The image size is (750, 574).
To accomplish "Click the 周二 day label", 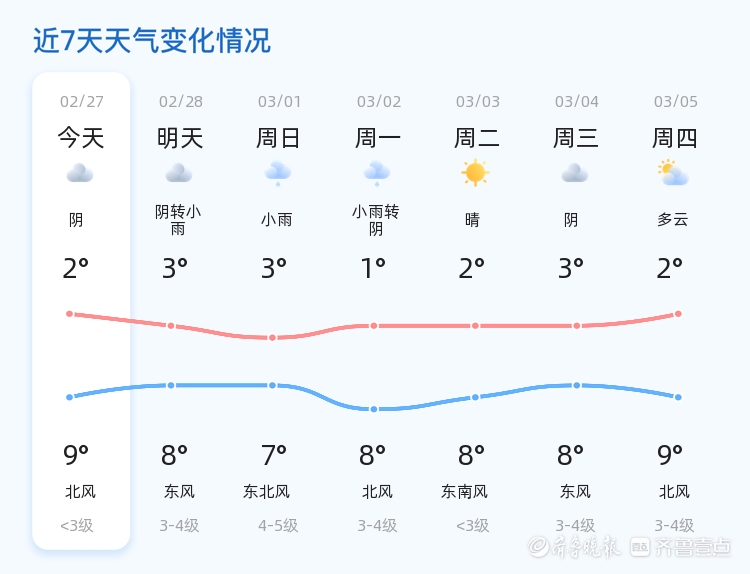I will (477, 138).
